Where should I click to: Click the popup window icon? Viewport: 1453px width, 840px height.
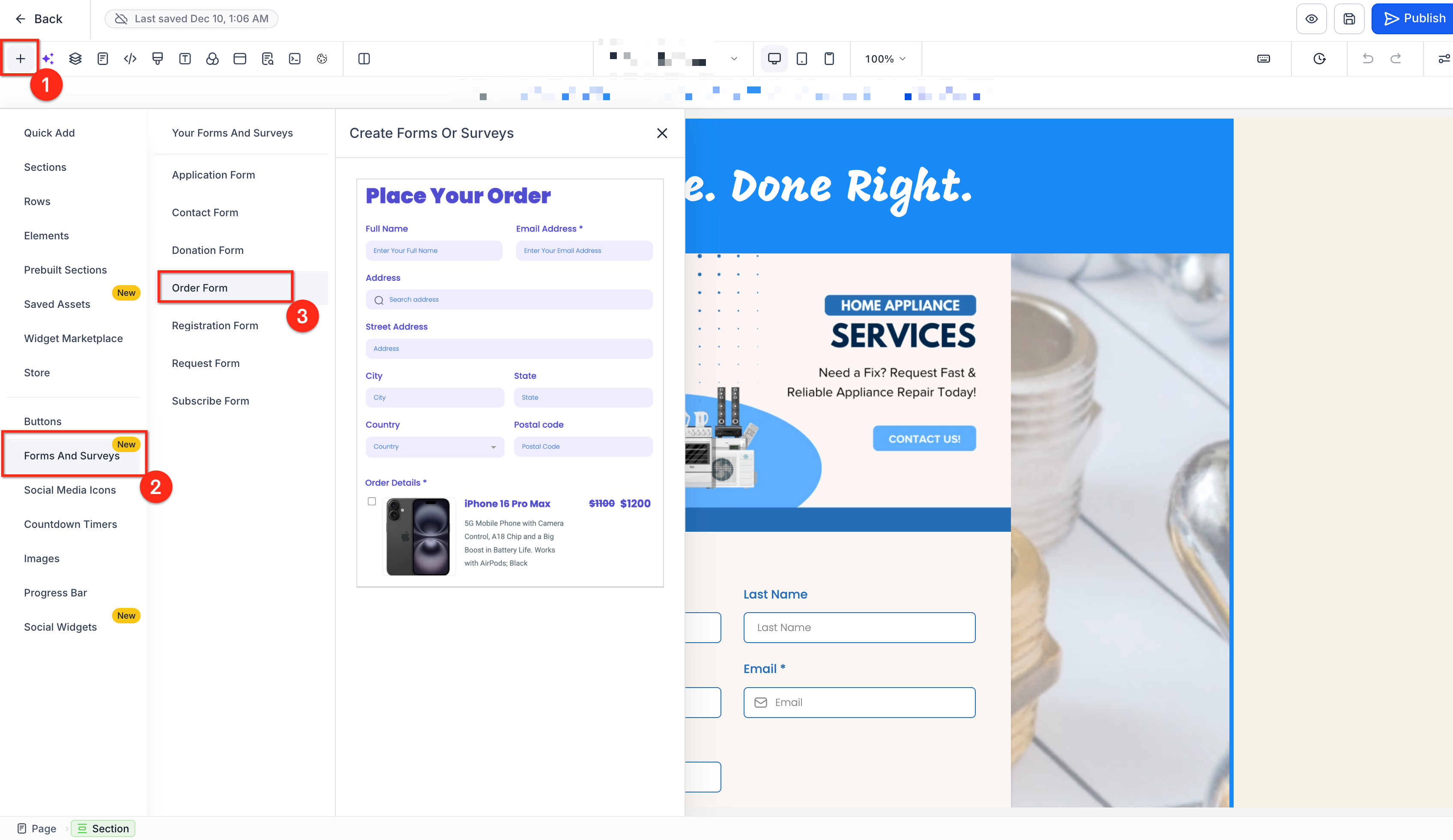(x=240, y=58)
